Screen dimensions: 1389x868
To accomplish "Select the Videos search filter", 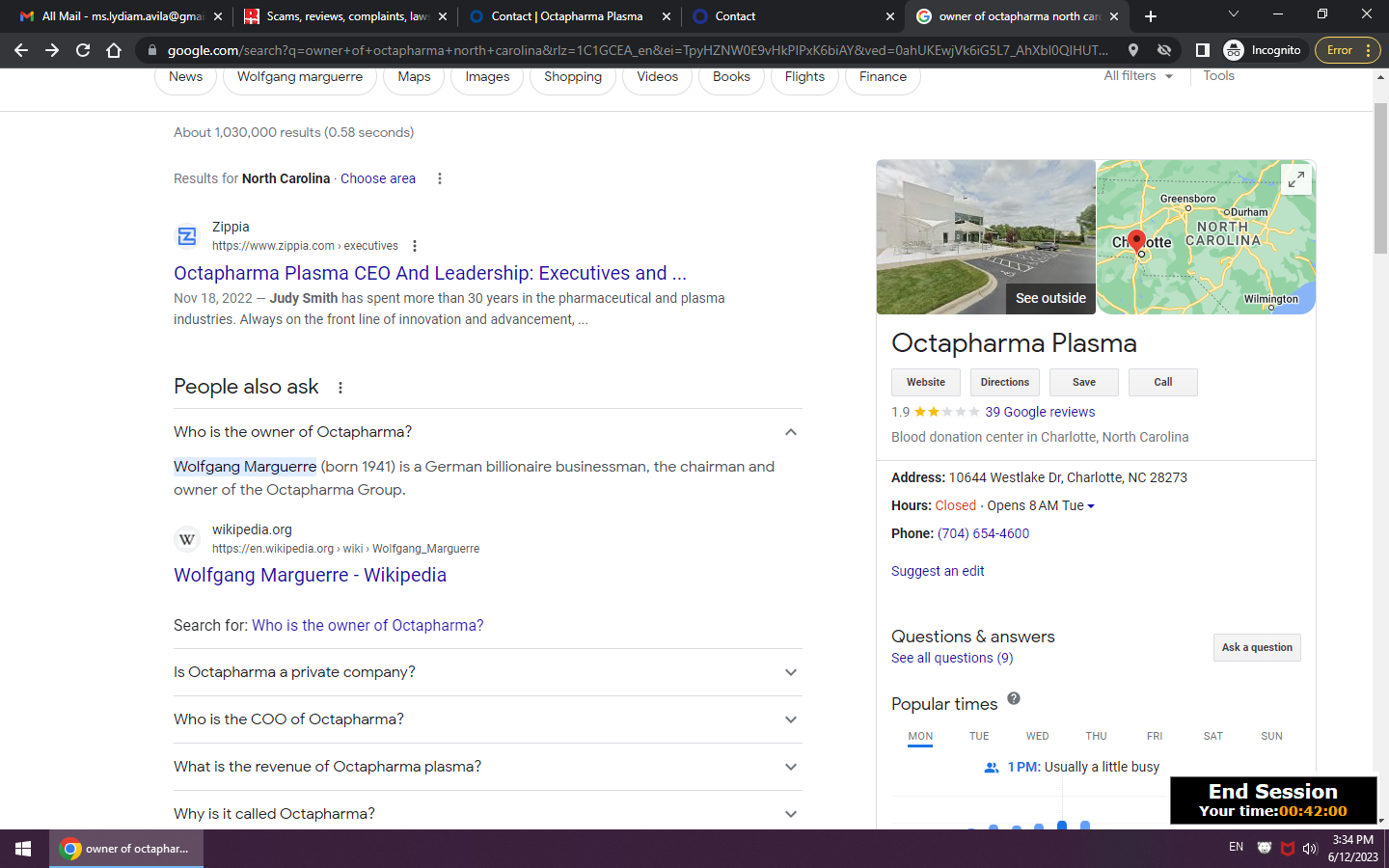I will [x=658, y=77].
